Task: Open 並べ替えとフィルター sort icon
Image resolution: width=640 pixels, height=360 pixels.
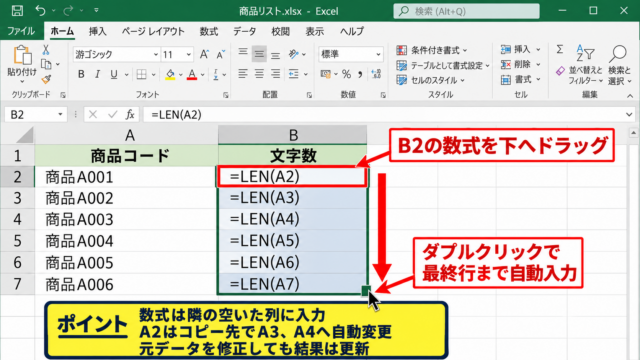Action: point(585,53)
